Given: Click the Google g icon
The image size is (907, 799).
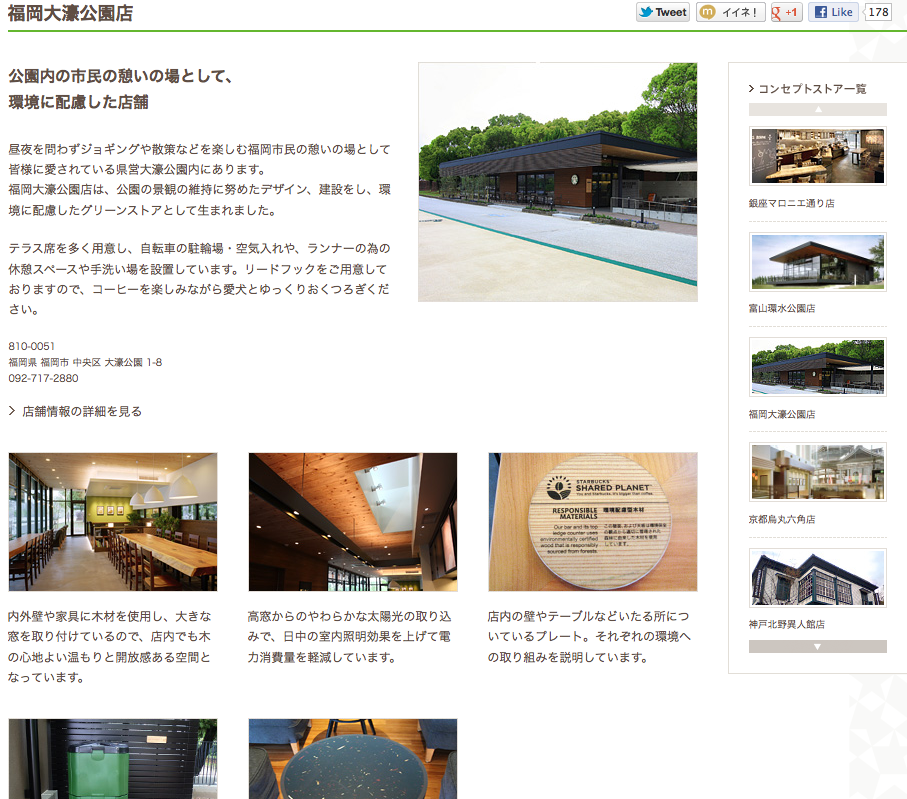Looking at the screenshot, I should point(776,13).
